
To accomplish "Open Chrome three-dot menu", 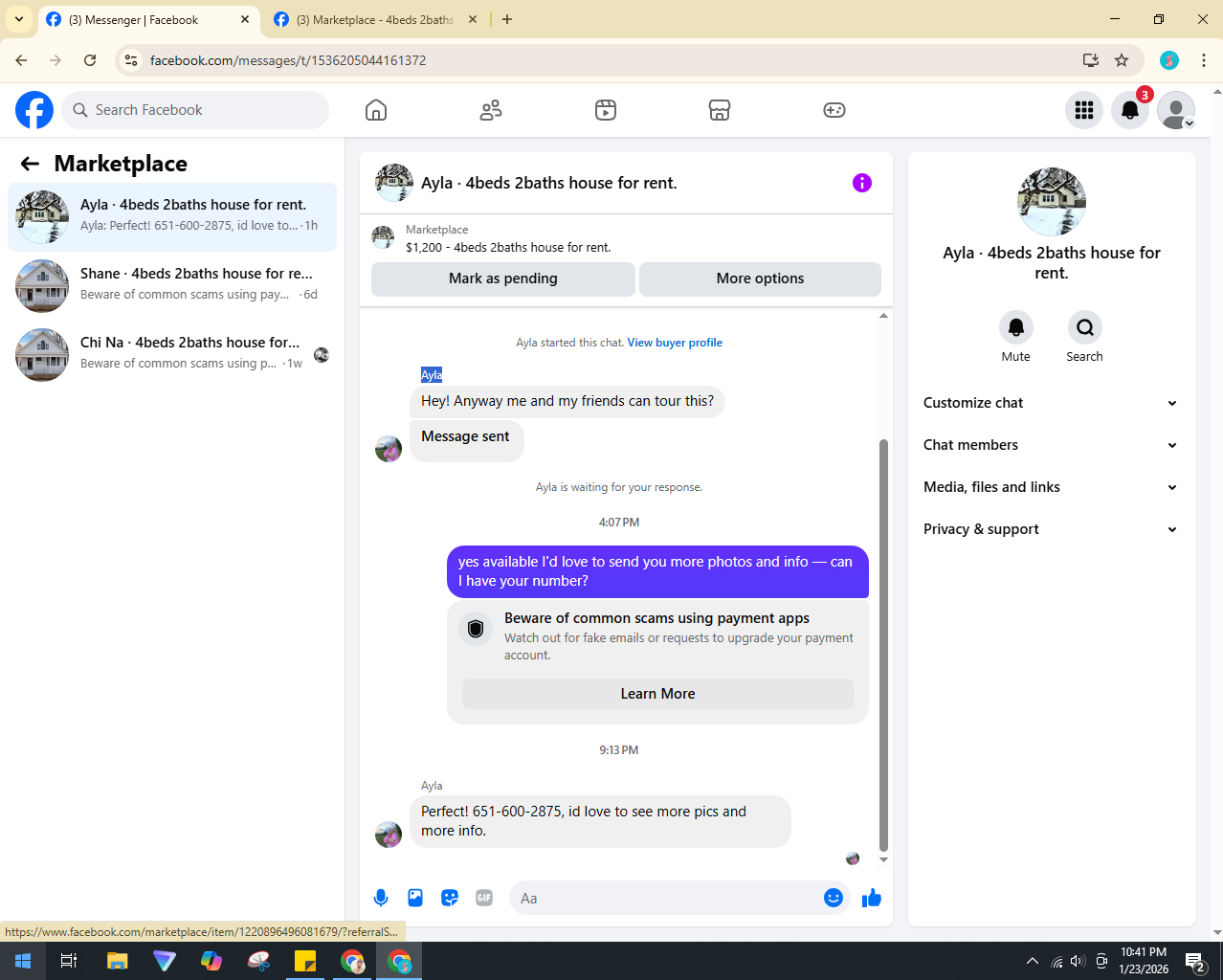I will (1204, 60).
